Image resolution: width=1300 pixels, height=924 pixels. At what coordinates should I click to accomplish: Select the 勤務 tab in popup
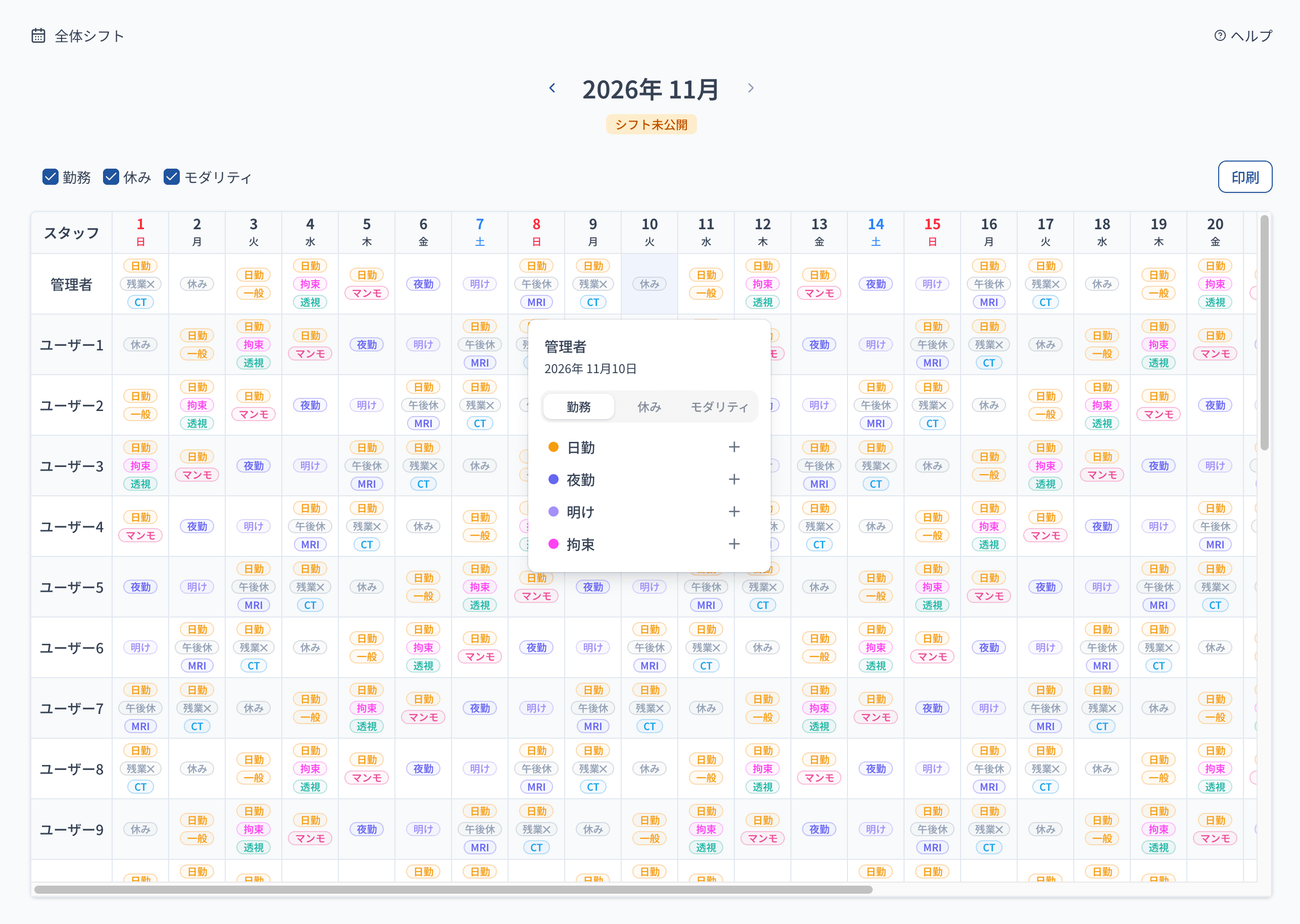(579, 407)
